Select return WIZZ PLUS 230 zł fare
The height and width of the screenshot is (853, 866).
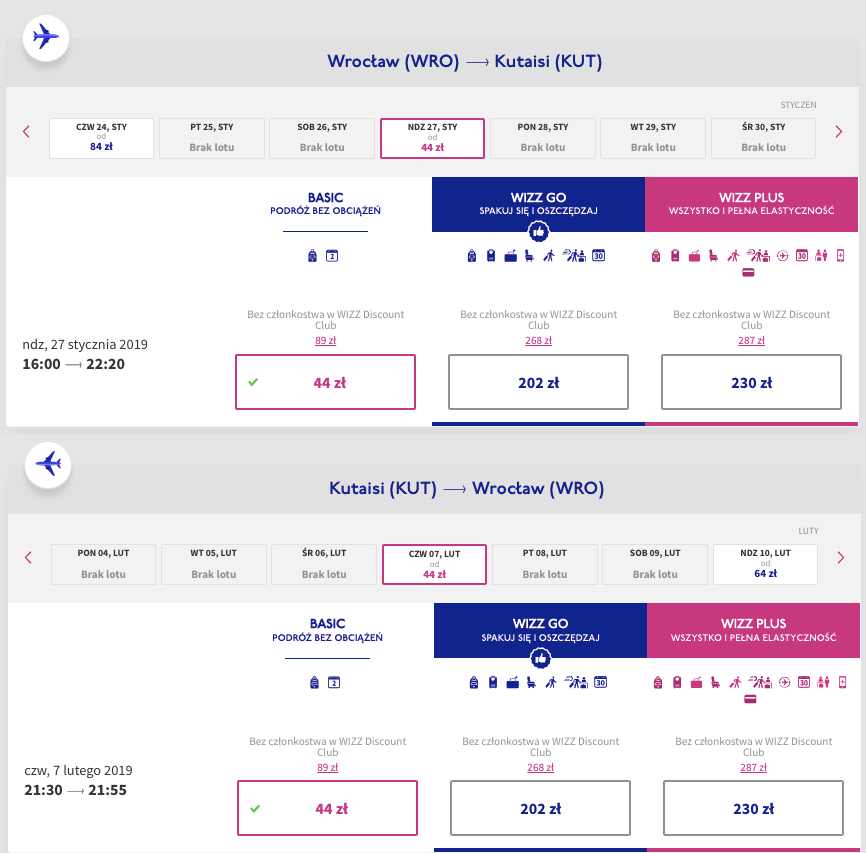(x=754, y=809)
